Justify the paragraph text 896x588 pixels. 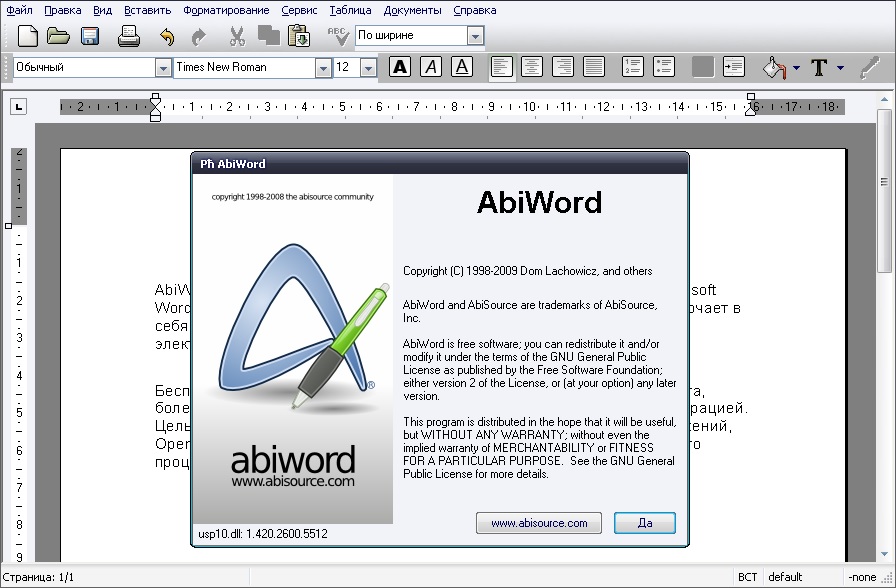pos(594,67)
